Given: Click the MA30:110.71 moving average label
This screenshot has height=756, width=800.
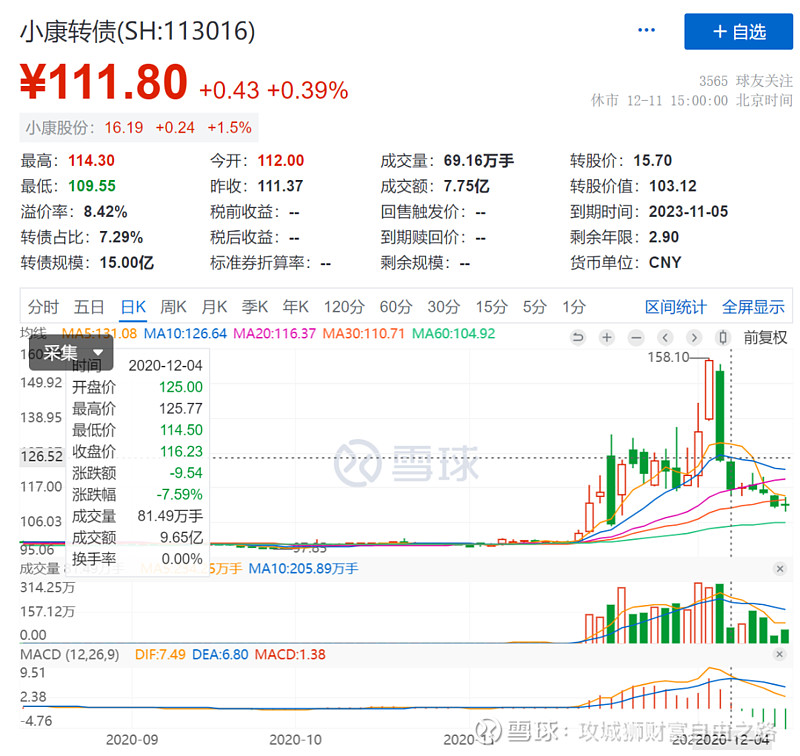Looking at the screenshot, I should (364, 334).
